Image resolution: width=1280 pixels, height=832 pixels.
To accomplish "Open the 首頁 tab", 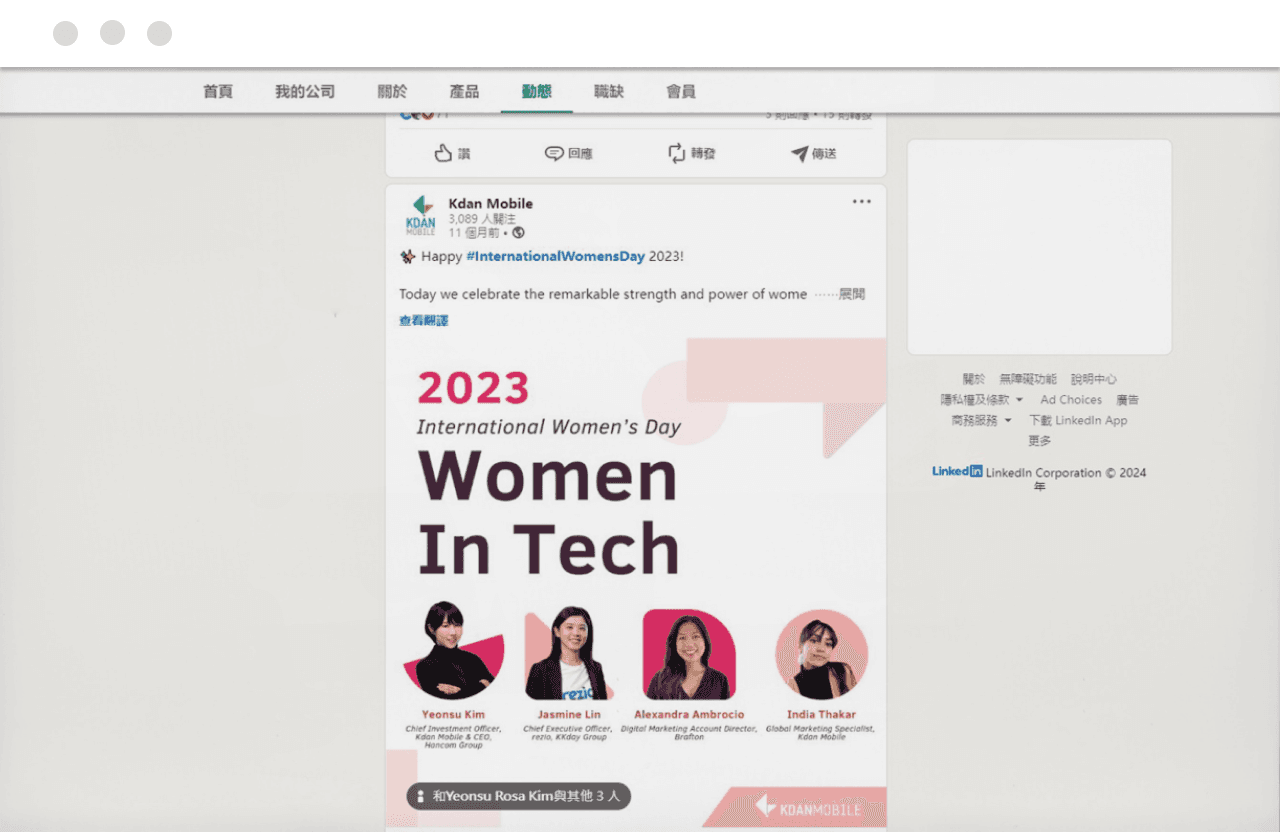I will (x=218, y=91).
